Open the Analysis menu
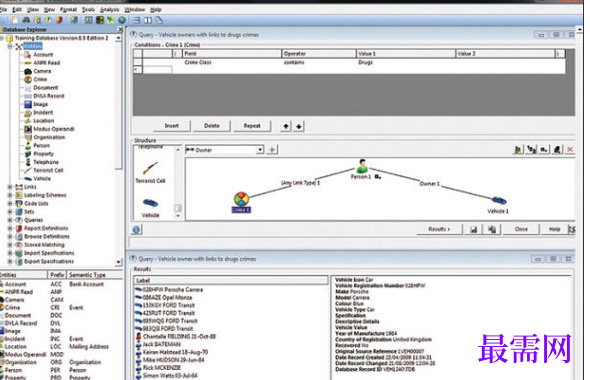The width and height of the screenshot is (590, 380). click(x=109, y=10)
